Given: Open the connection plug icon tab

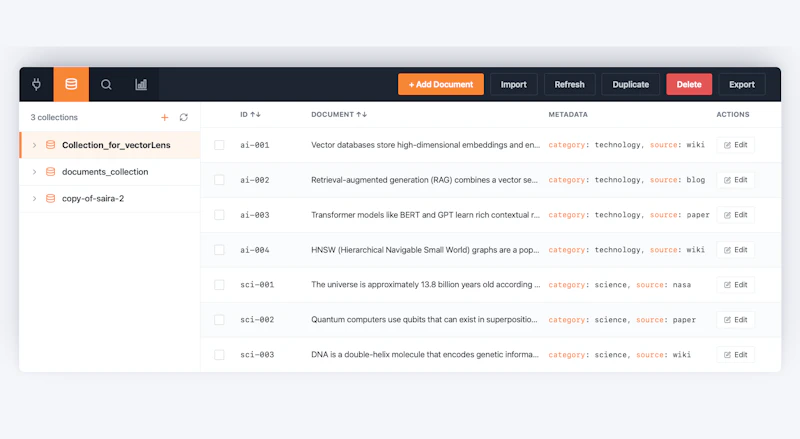Looking at the screenshot, I should click(36, 84).
